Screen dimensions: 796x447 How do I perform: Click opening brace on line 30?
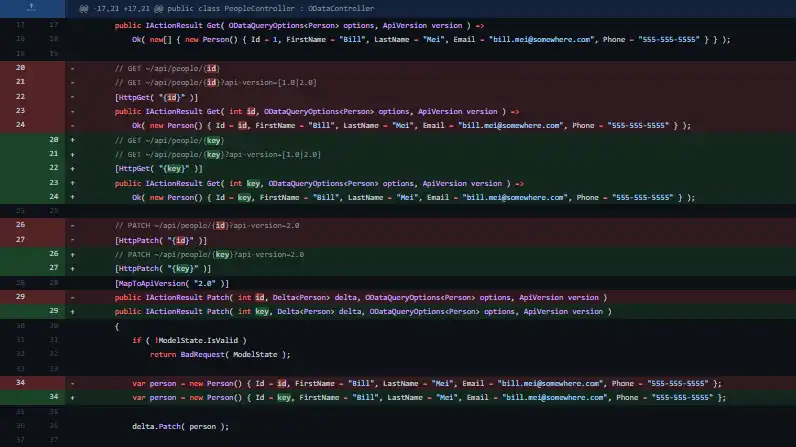pos(117,326)
